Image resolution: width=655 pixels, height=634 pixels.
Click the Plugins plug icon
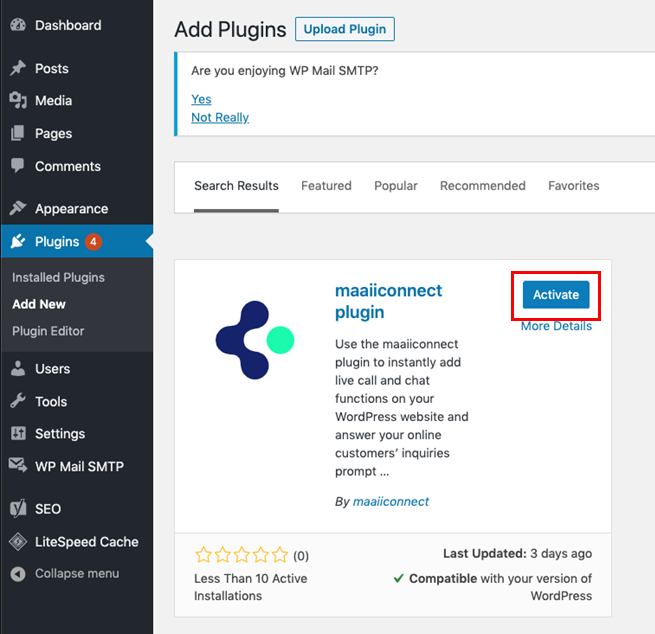tap(18, 241)
